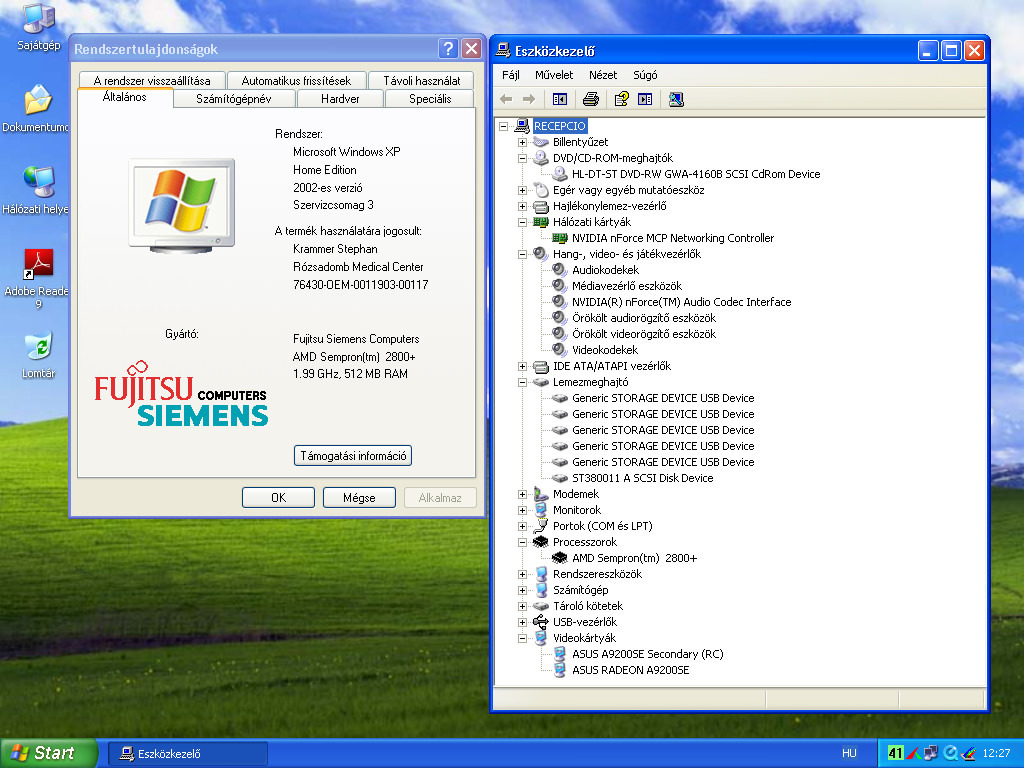Screen dimensions: 1024x768
Task: Click the red-green triangle tray icon
Action: (914, 753)
